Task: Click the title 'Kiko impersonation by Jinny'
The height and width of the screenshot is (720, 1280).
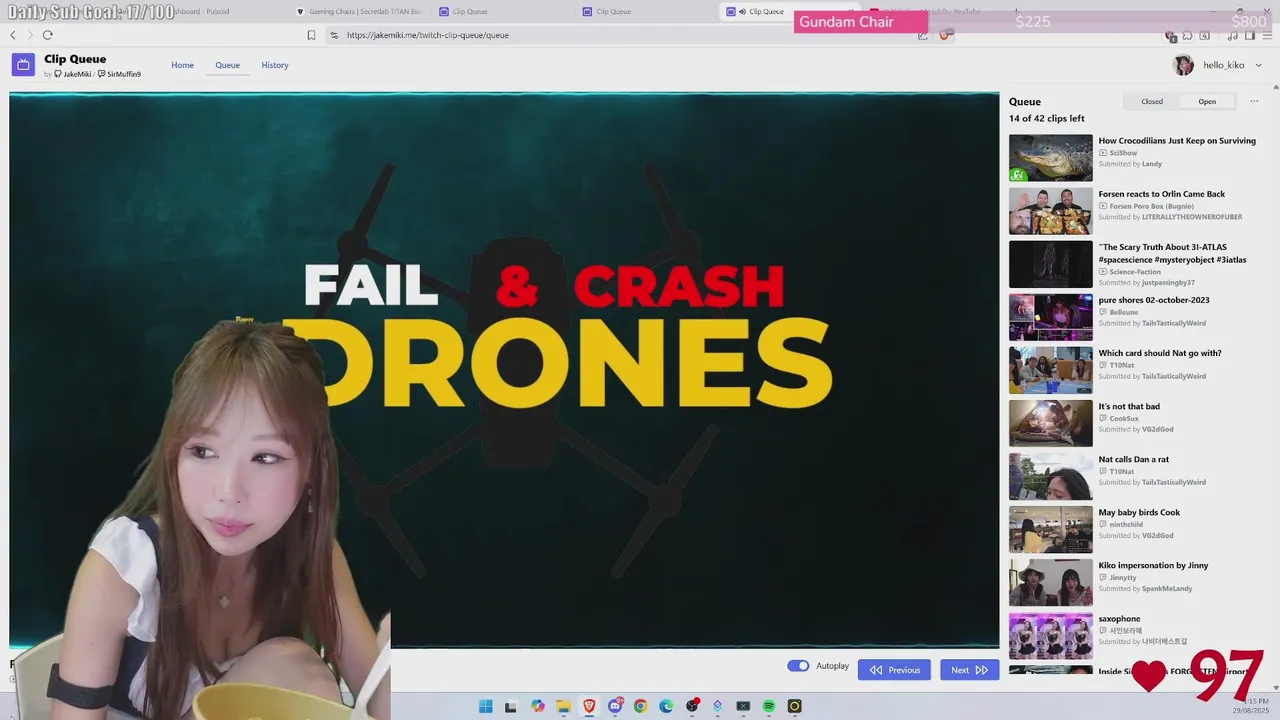Action: click(1153, 565)
